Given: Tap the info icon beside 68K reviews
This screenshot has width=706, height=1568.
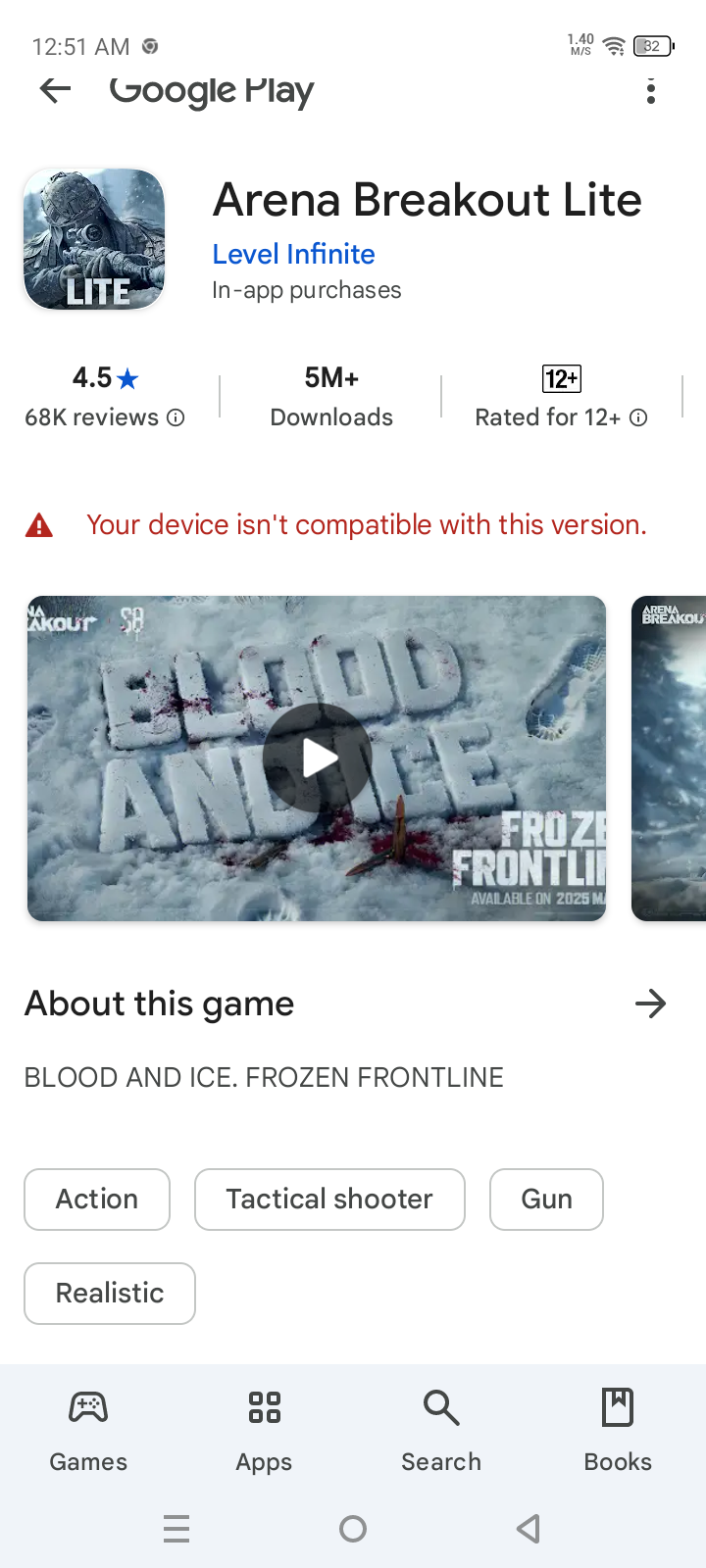Looking at the screenshot, I should [176, 417].
